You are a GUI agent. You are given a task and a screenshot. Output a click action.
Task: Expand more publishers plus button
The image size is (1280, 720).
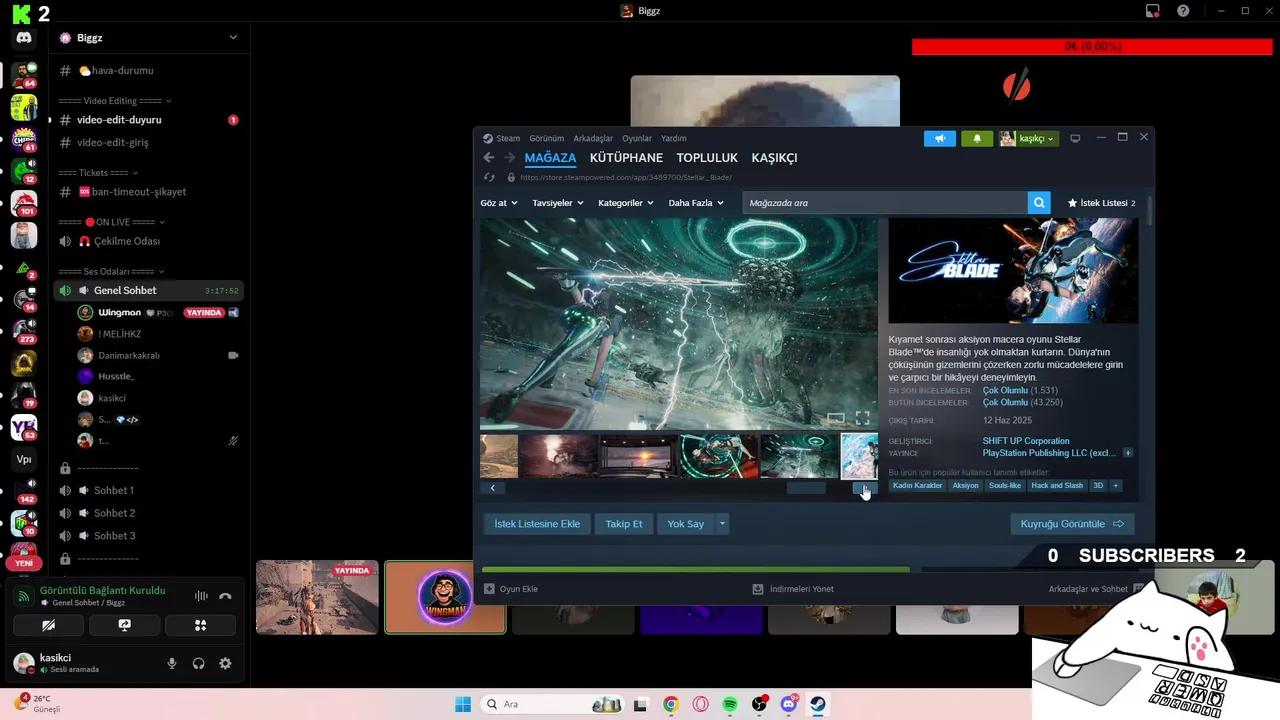pos(1128,453)
